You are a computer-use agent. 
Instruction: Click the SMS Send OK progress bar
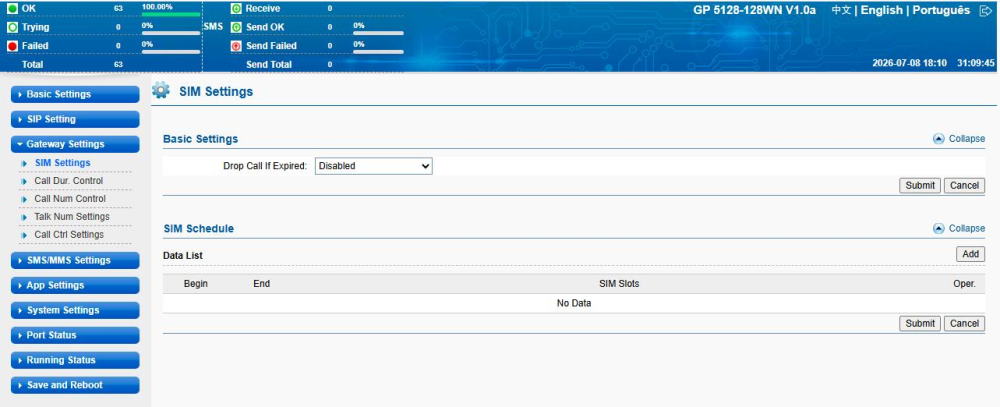click(378, 33)
